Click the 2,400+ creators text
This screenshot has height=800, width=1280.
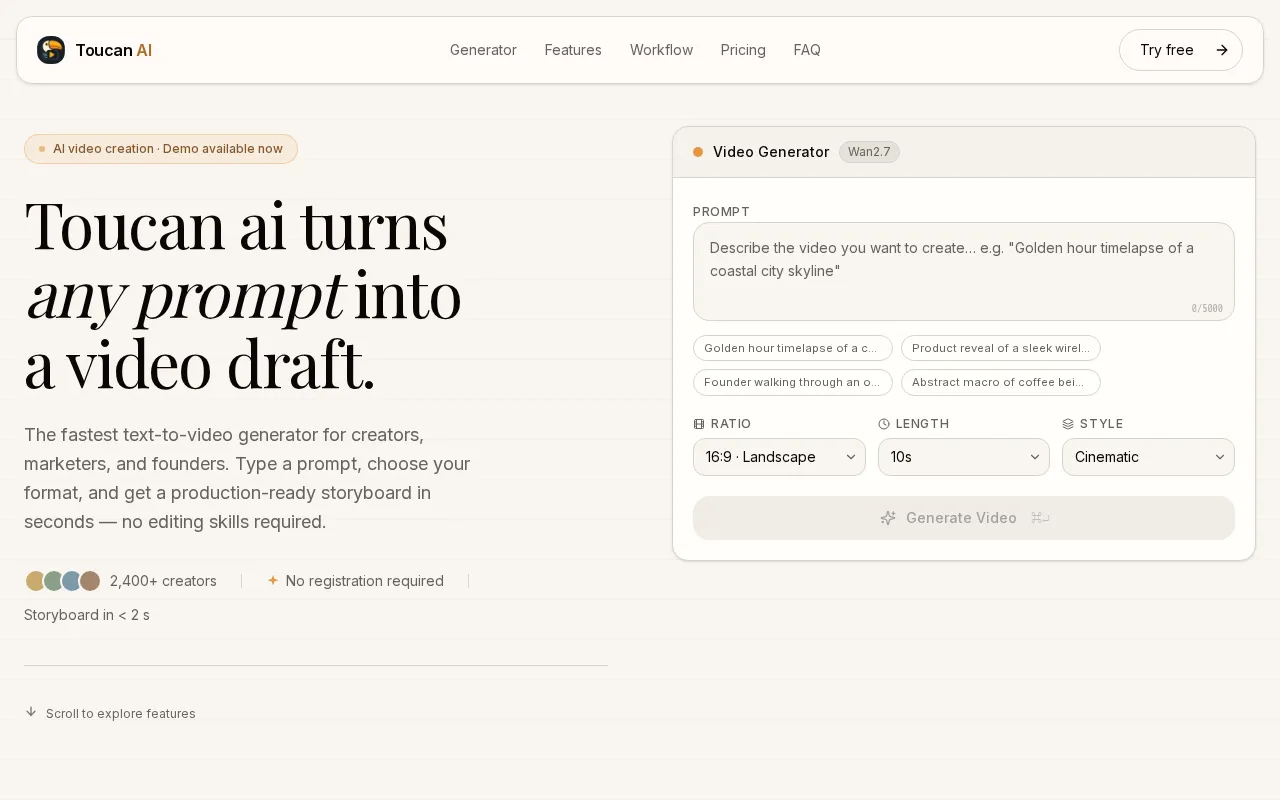(163, 581)
